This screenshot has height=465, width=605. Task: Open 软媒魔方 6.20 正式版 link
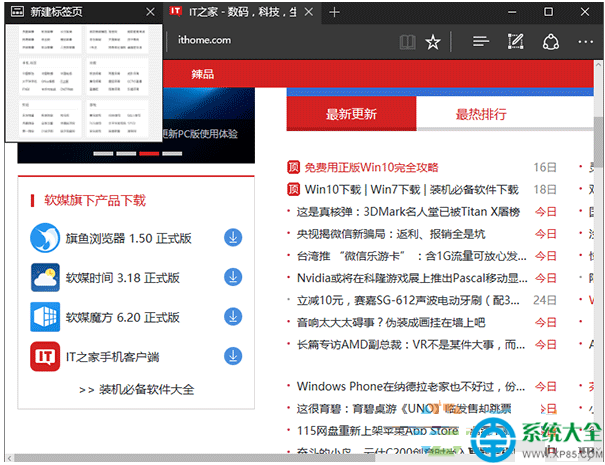coord(123,318)
